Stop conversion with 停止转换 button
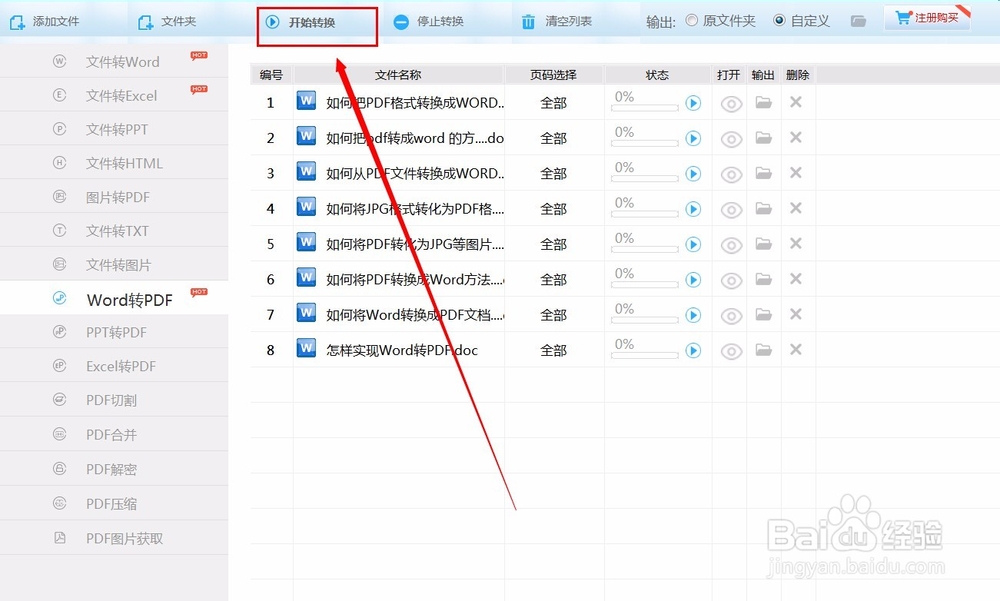The height and width of the screenshot is (601, 1000). (429, 22)
